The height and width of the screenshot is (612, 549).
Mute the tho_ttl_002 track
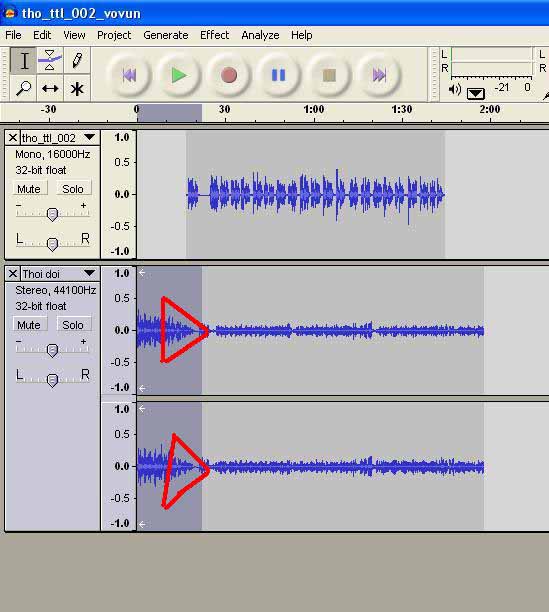[29, 189]
